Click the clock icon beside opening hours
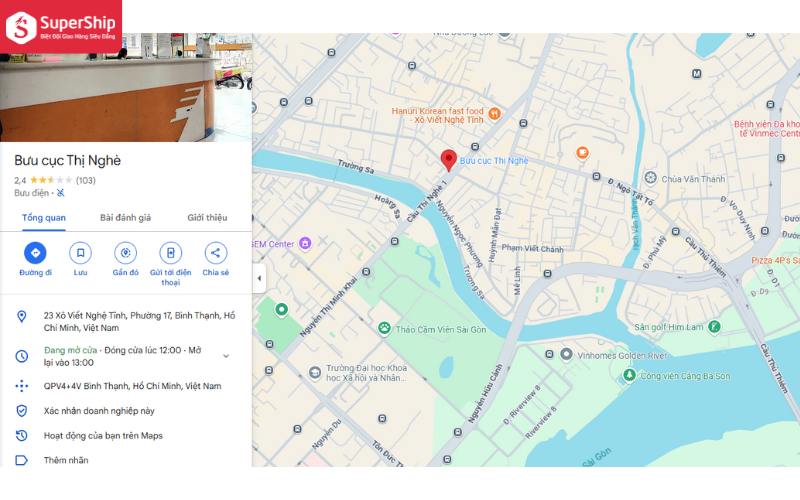This screenshot has height=500, width=800. pyautogui.click(x=21, y=356)
